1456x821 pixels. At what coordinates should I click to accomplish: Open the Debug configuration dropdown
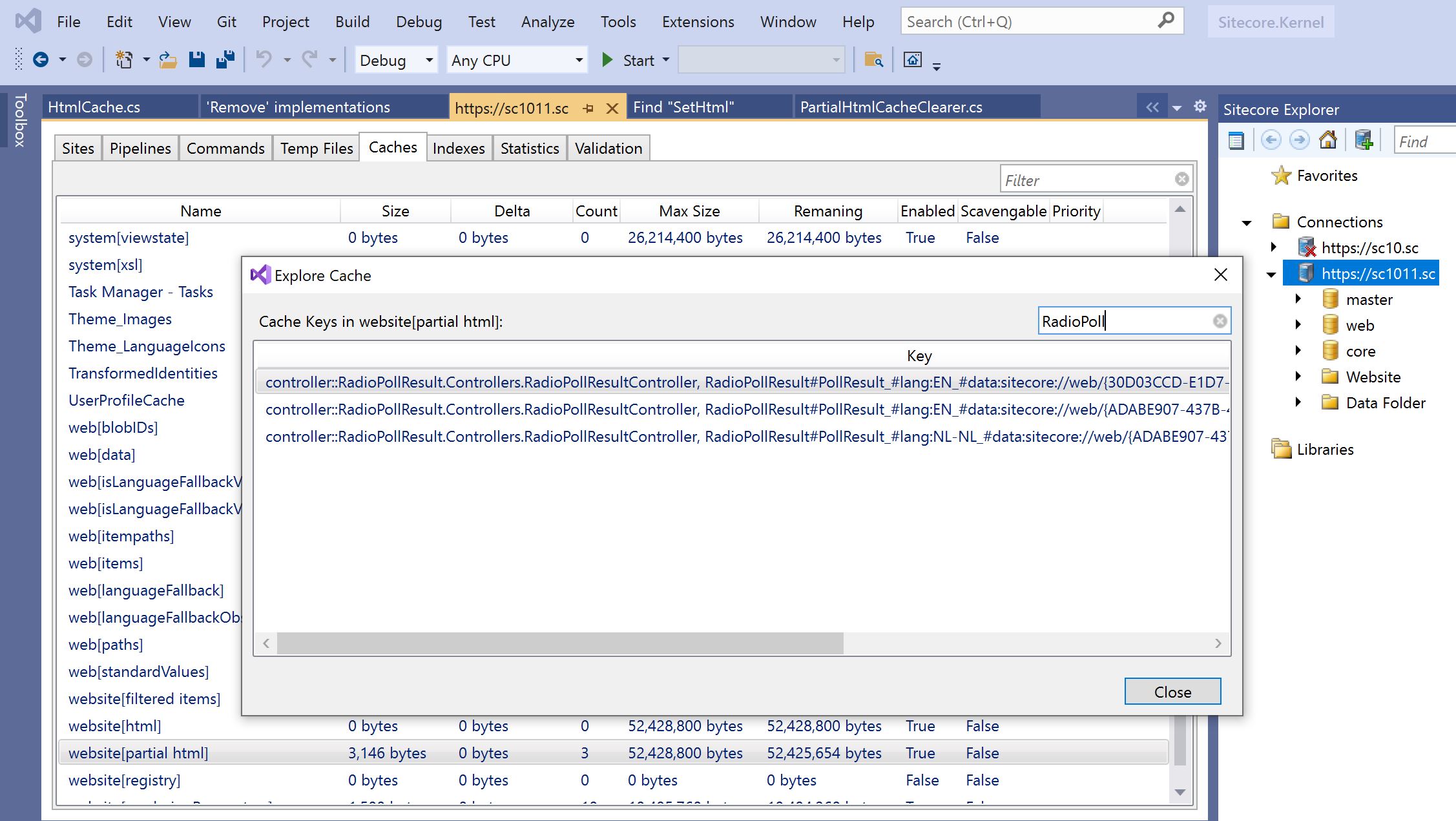(x=396, y=60)
